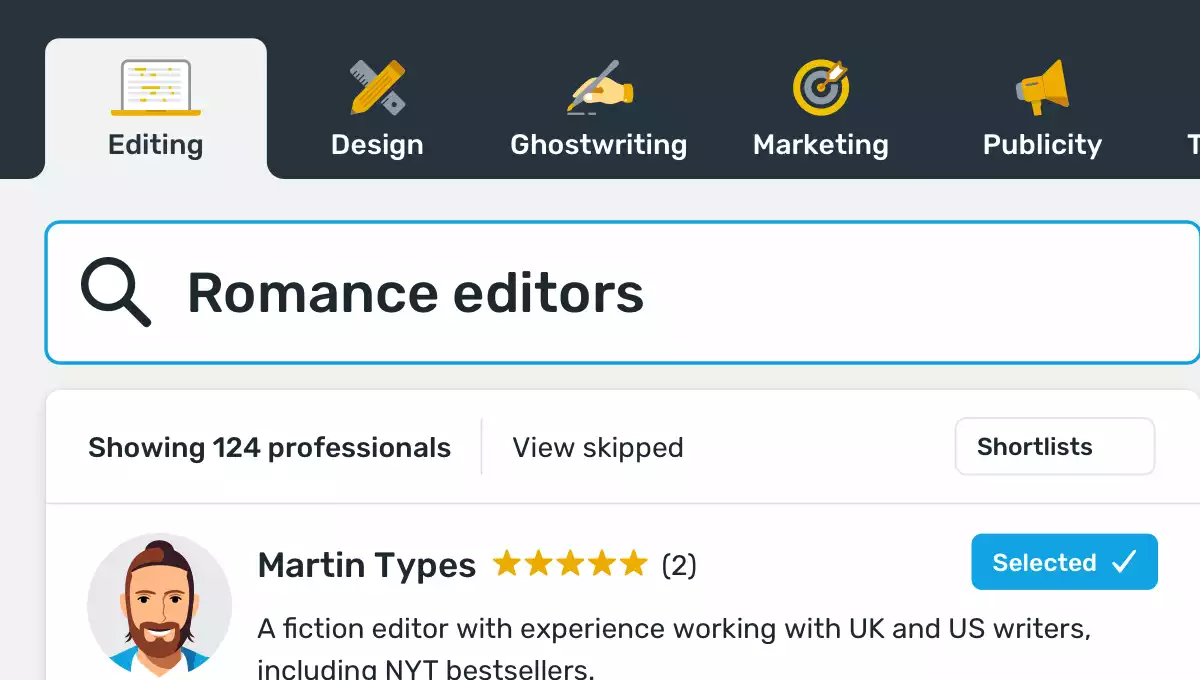1200x680 pixels.
Task: Select the Ghostwriting tab label
Action: point(599,145)
